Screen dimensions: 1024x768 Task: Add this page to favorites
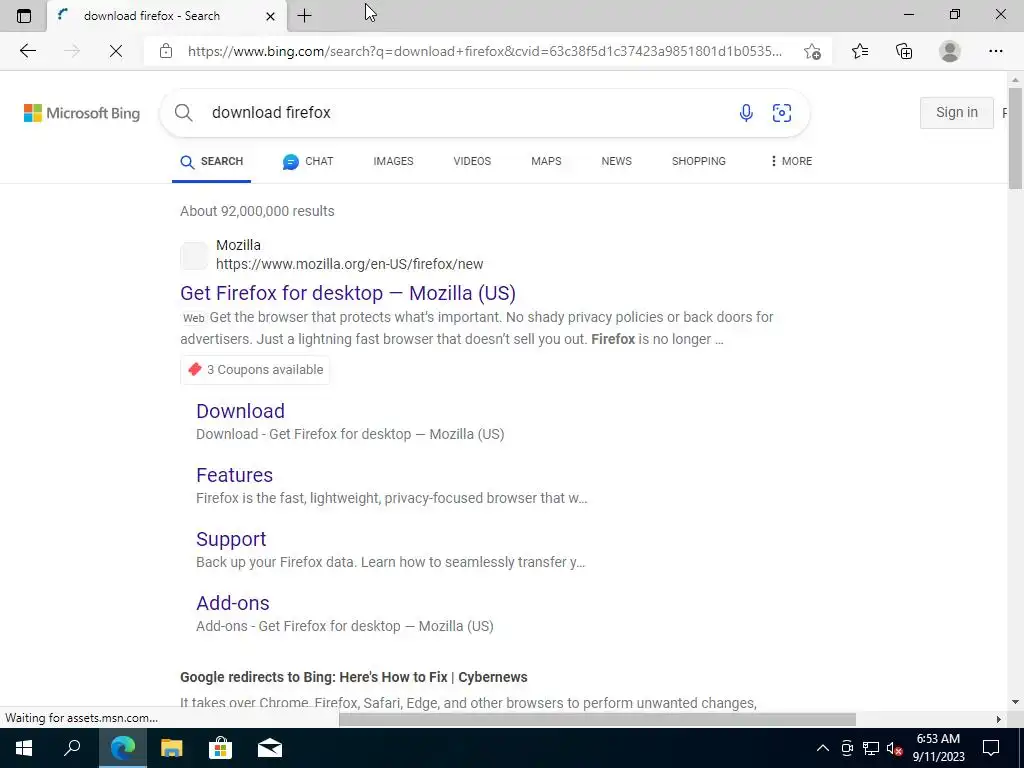point(812,51)
